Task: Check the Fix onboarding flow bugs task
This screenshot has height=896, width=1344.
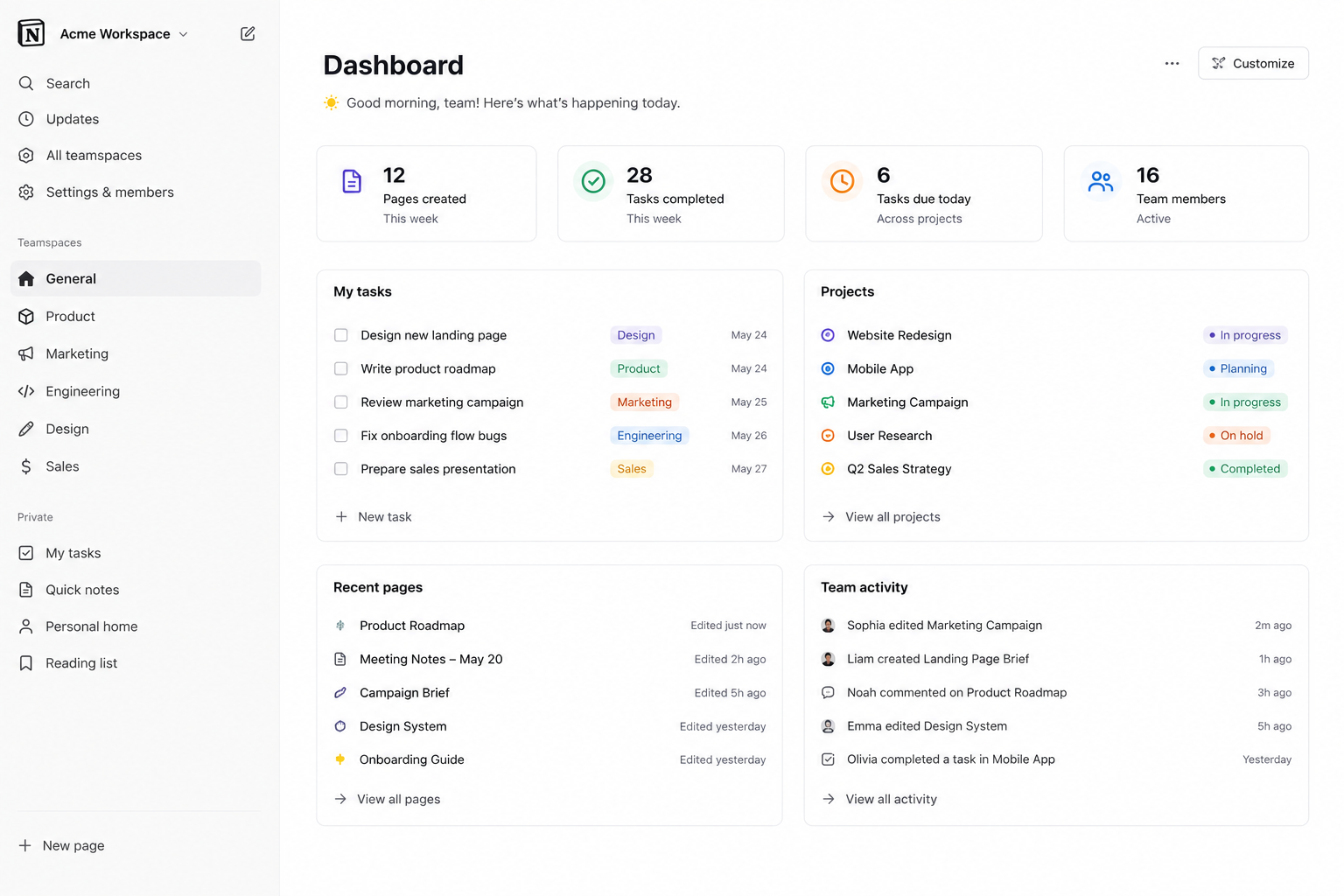Action: click(341, 436)
